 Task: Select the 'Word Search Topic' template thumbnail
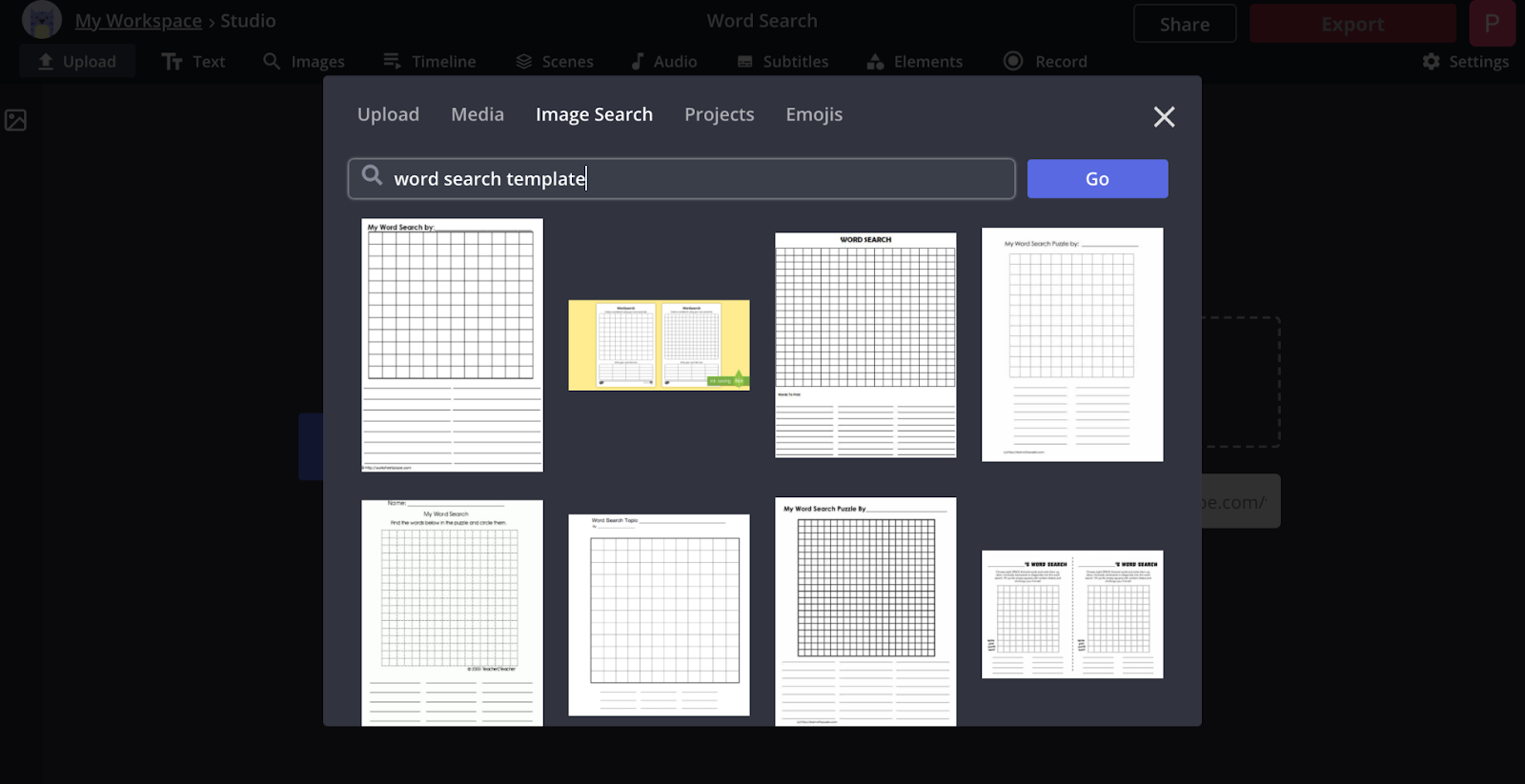click(659, 614)
